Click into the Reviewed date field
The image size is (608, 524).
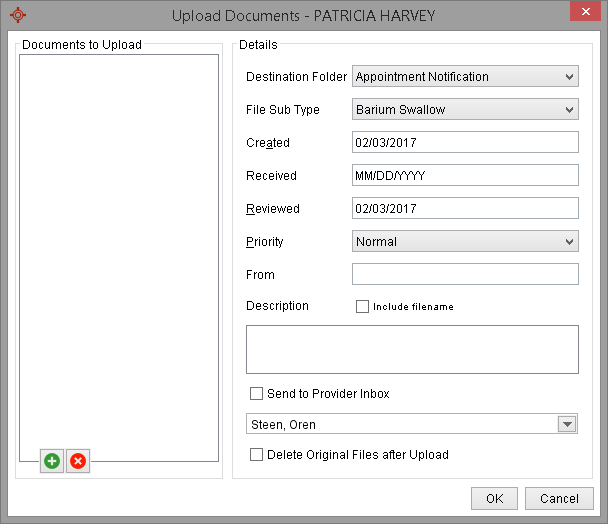tap(465, 209)
